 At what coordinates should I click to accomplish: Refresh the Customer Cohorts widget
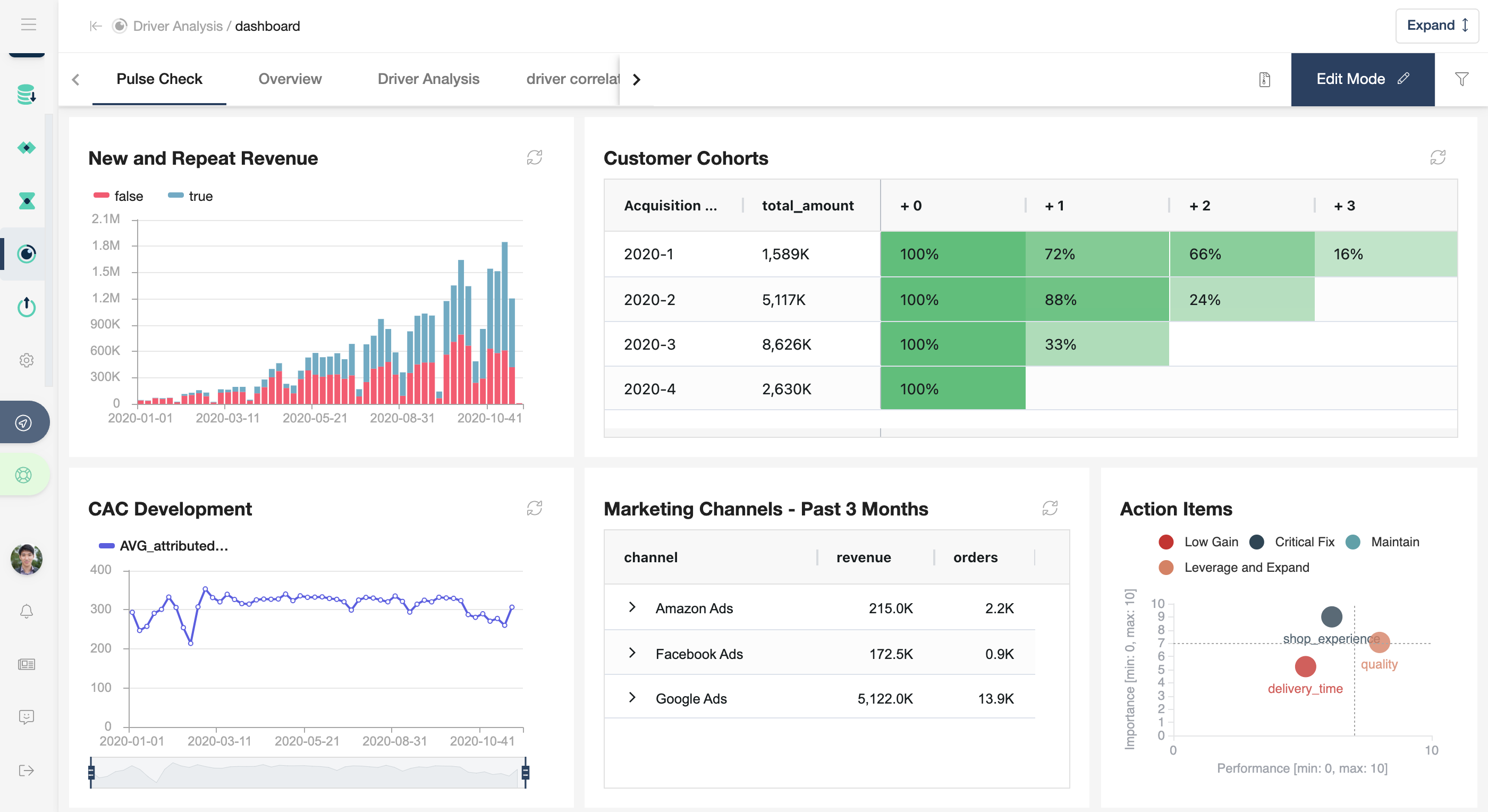click(1438, 158)
